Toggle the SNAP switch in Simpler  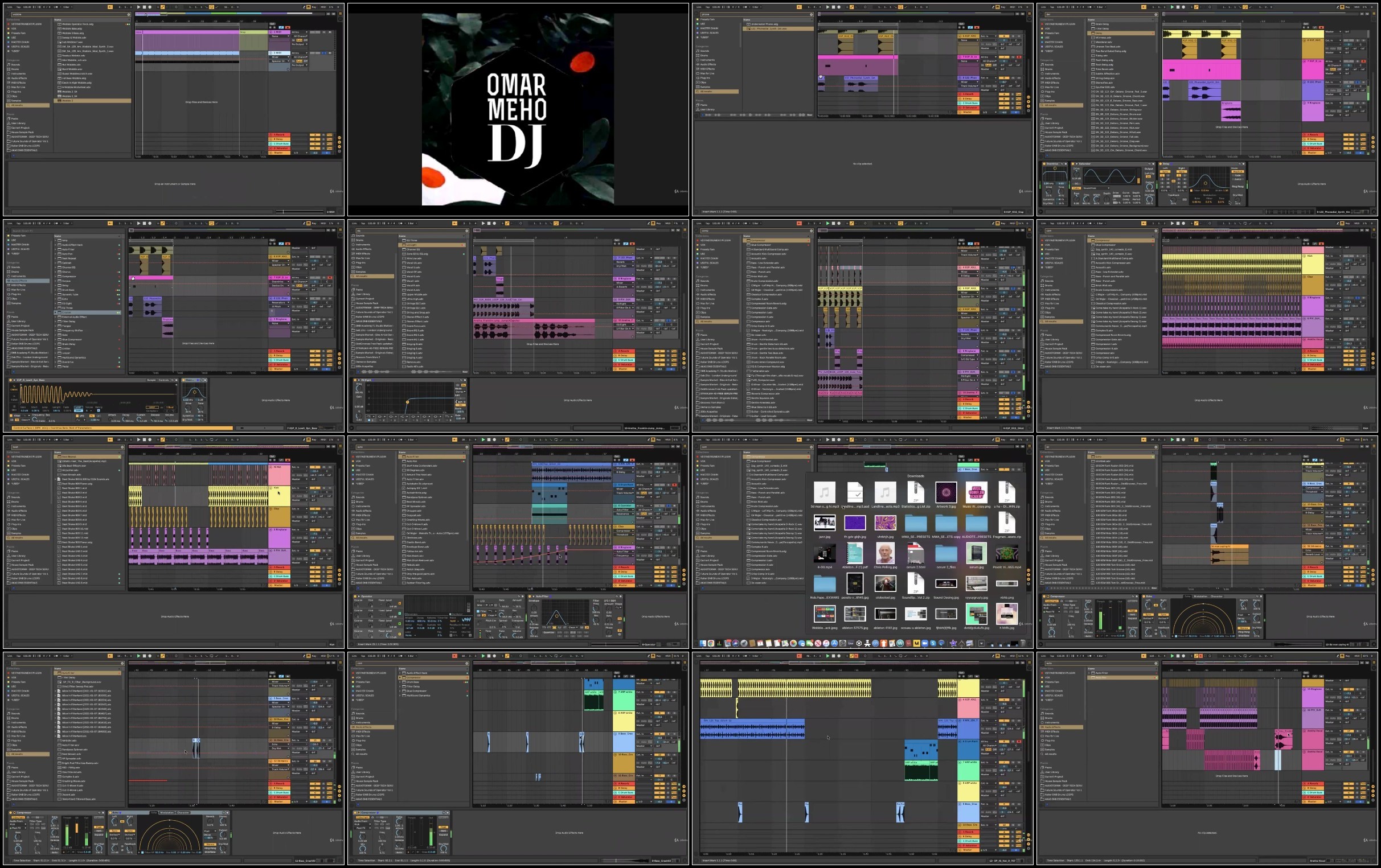(x=79, y=411)
